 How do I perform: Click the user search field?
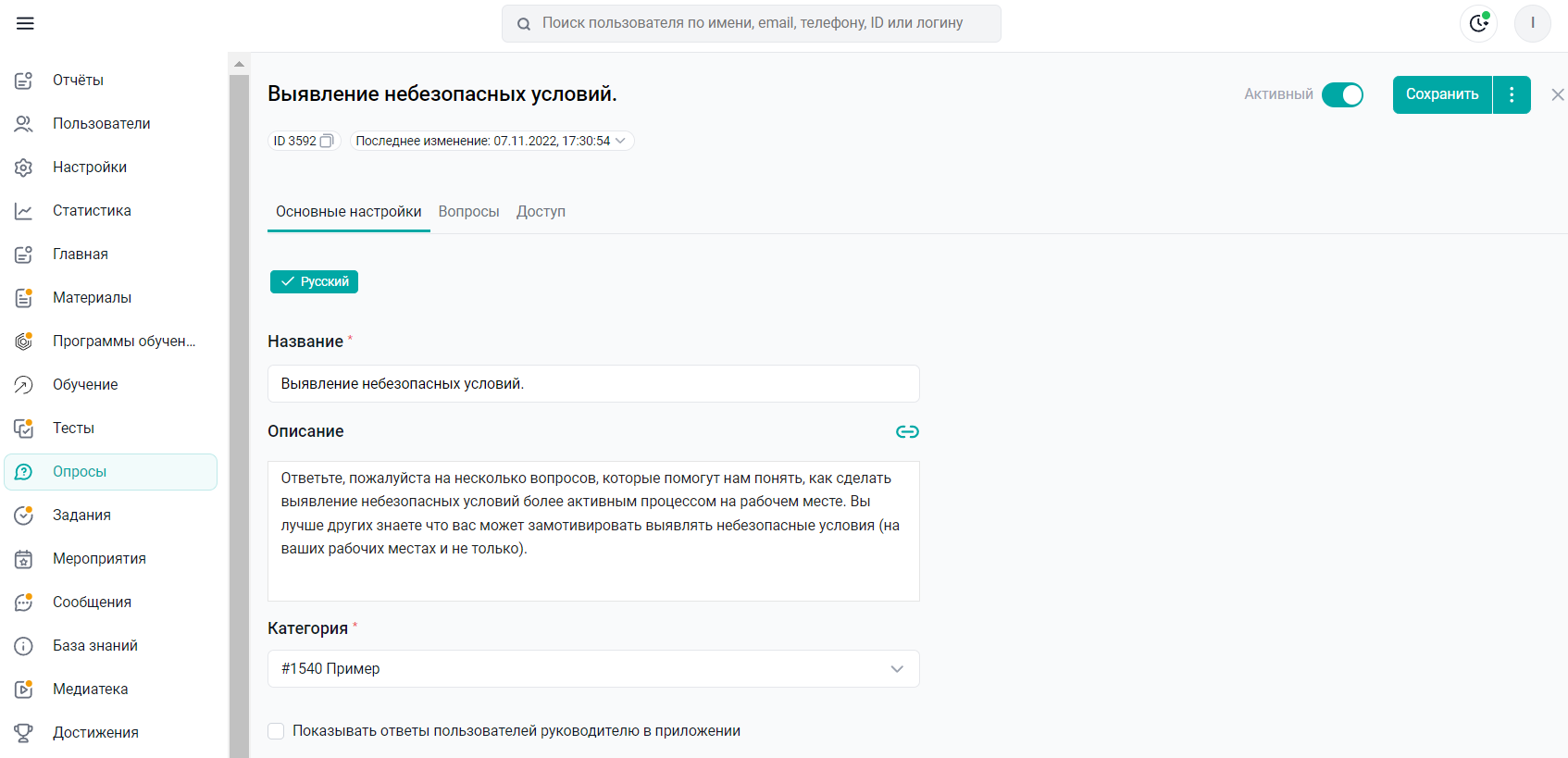point(751,23)
